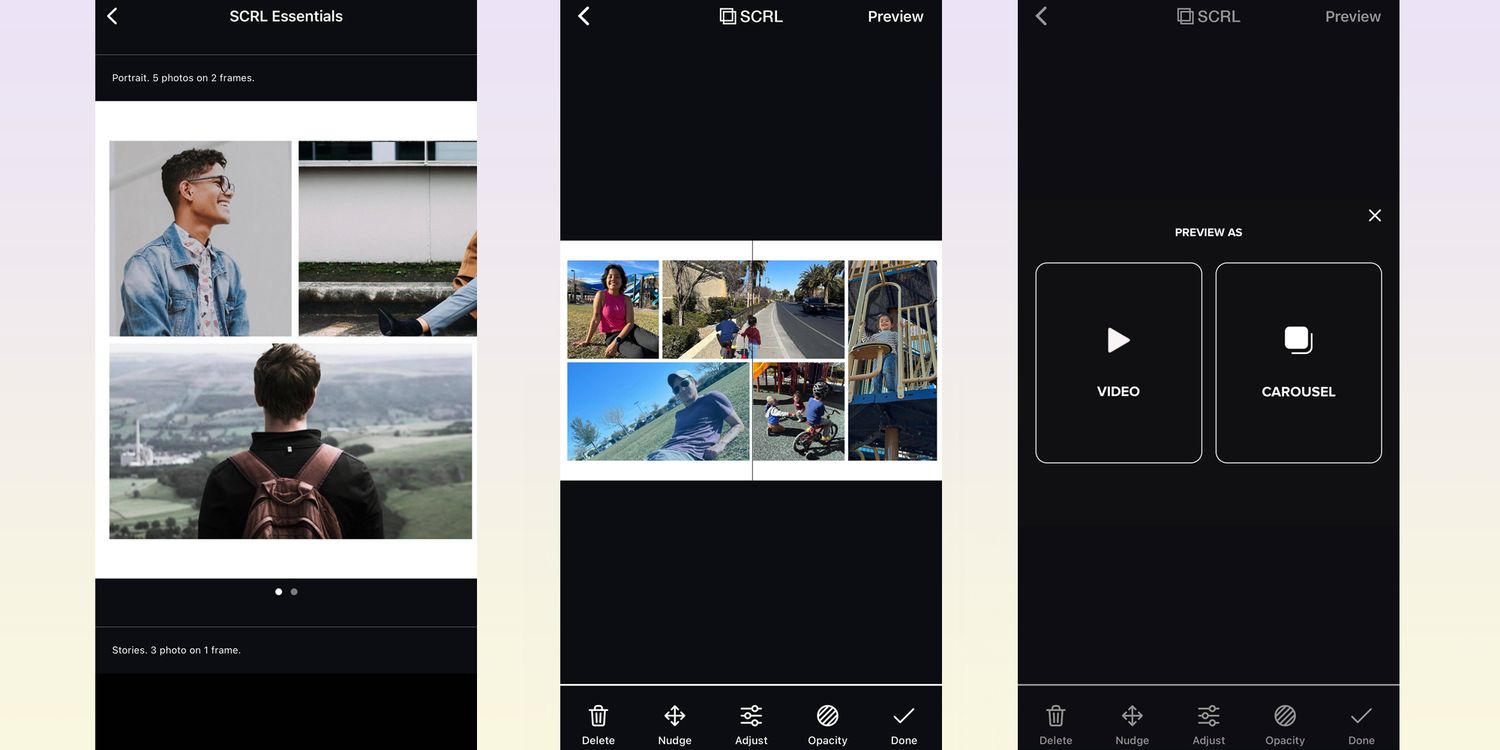
Task: Preview the collage as Carousel
Action: tap(1298, 362)
